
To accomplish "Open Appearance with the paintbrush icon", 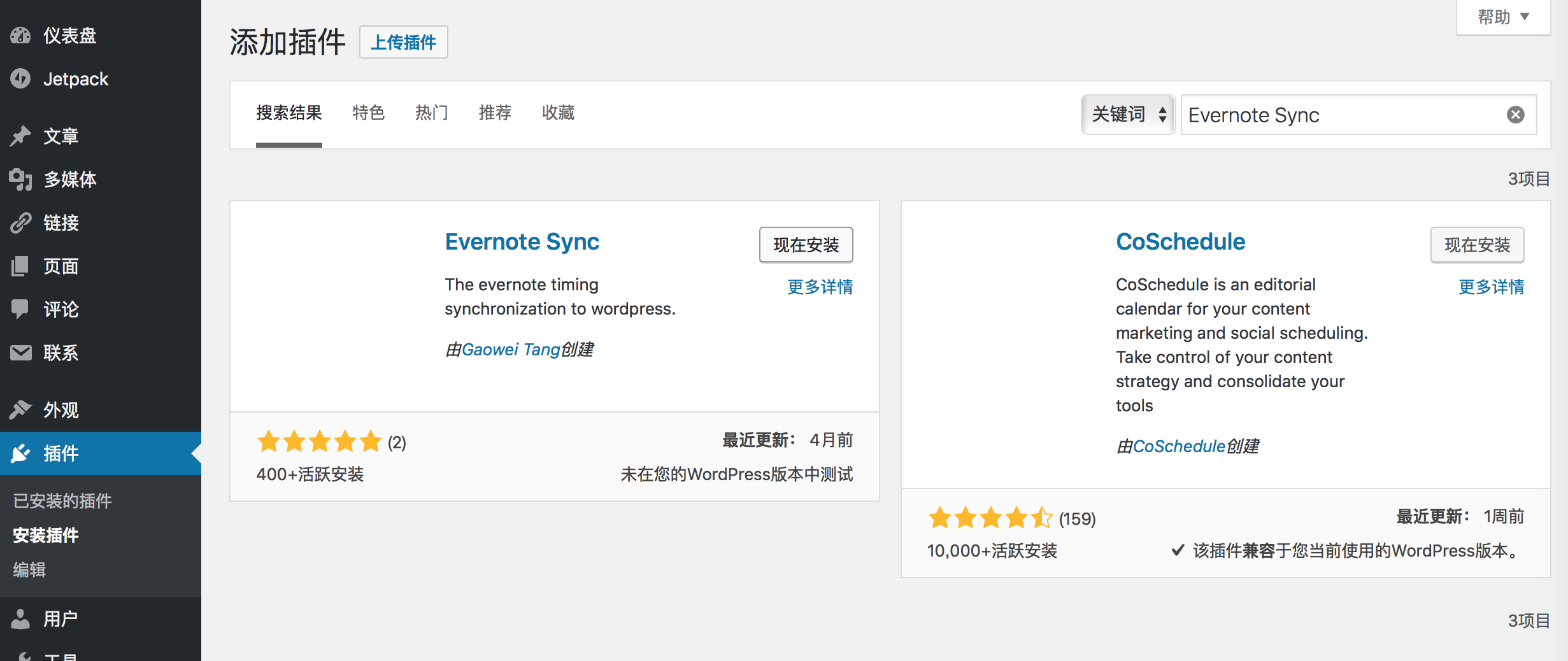I will 20,409.
